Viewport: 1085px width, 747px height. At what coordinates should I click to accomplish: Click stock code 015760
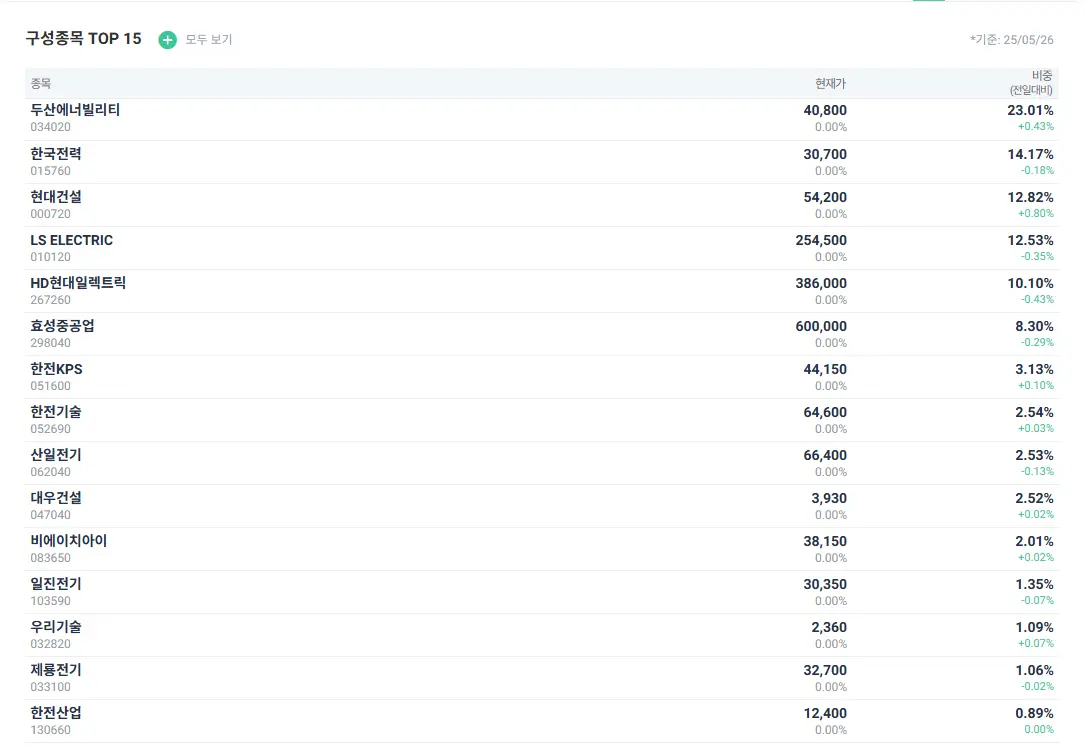(x=51, y=171)
